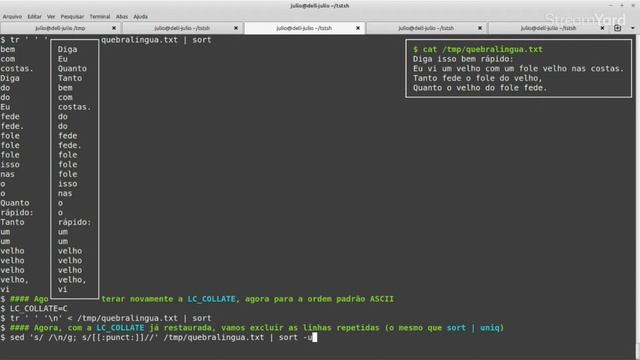Open the Abas menu
The width and height of the screenshot is (640, 360).
click(x=122, y=17)
